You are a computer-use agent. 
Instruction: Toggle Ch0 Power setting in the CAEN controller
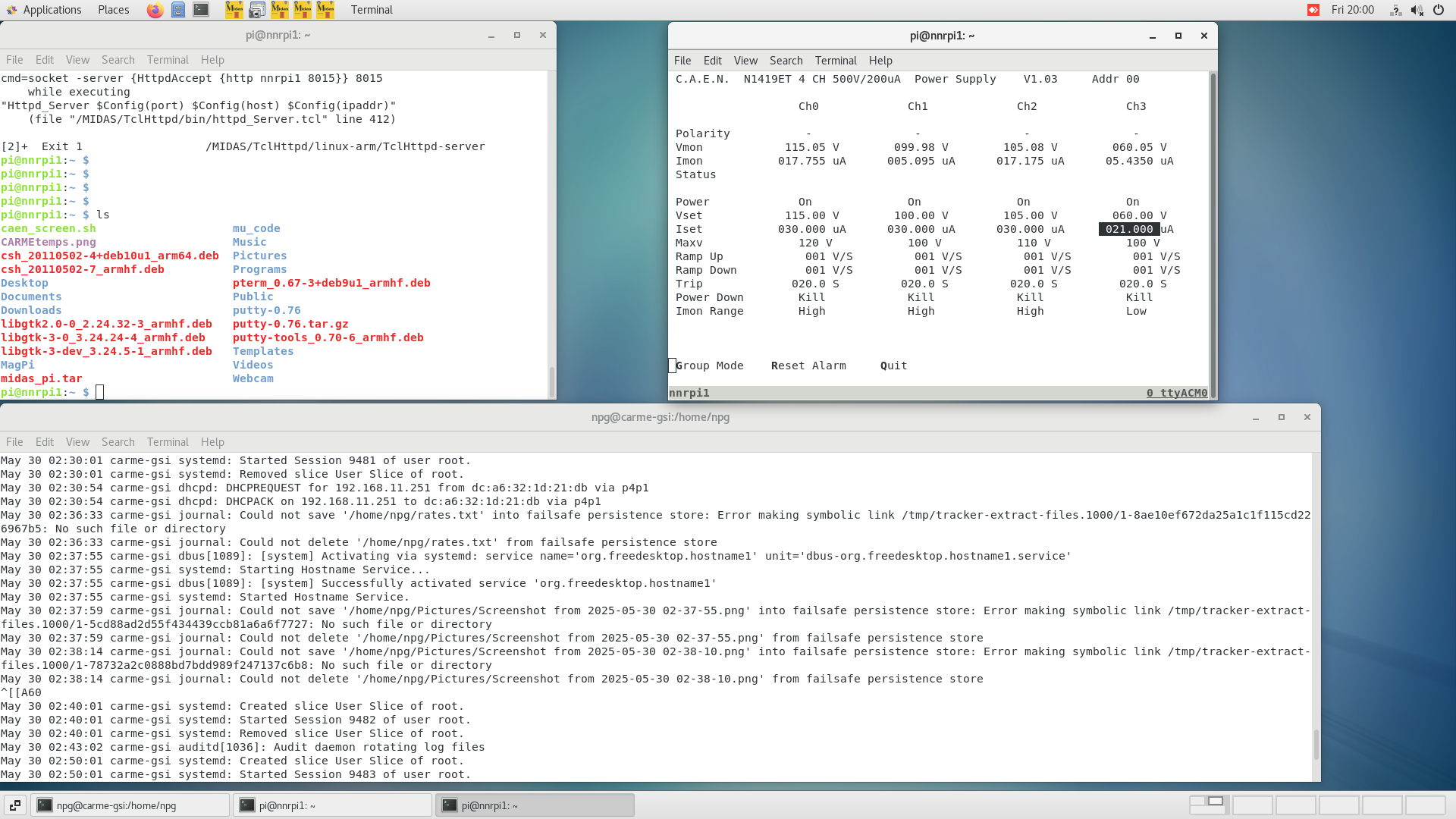point(805,201)
